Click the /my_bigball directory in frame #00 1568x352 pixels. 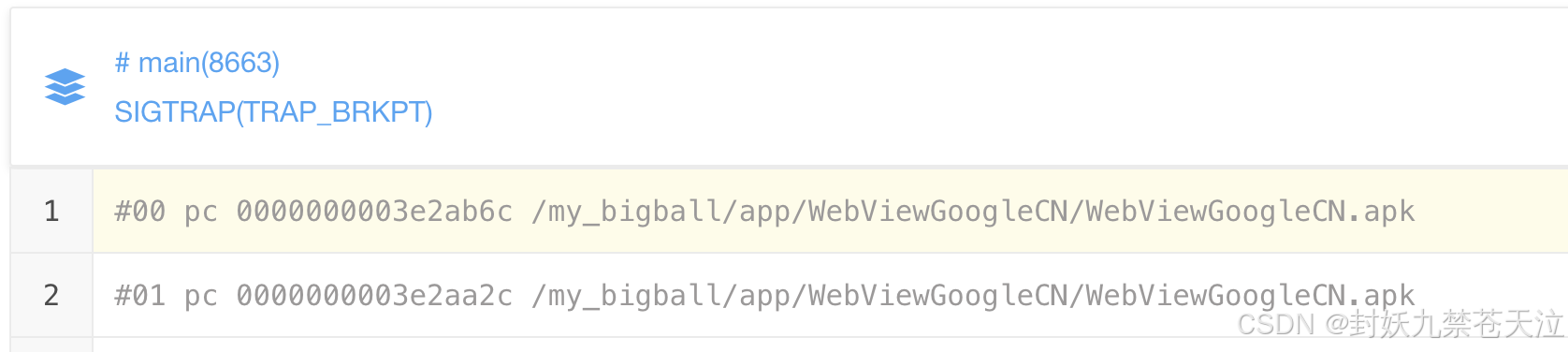(x=626, y=213)
